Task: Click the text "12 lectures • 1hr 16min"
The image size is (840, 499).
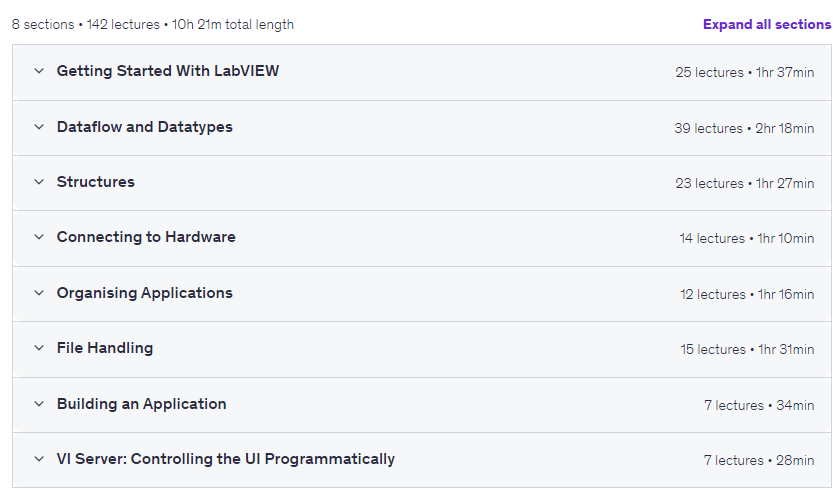Action: pyautogui.click(x=747, y=295)
